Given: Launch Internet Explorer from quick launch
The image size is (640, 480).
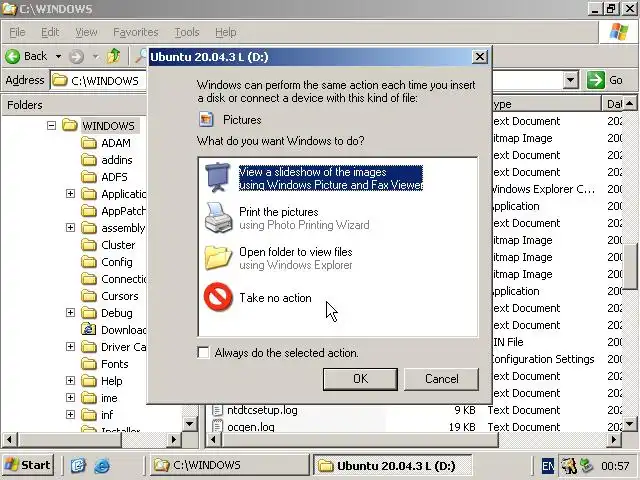Looking at the screenshot, I should (x=102, y=465).
